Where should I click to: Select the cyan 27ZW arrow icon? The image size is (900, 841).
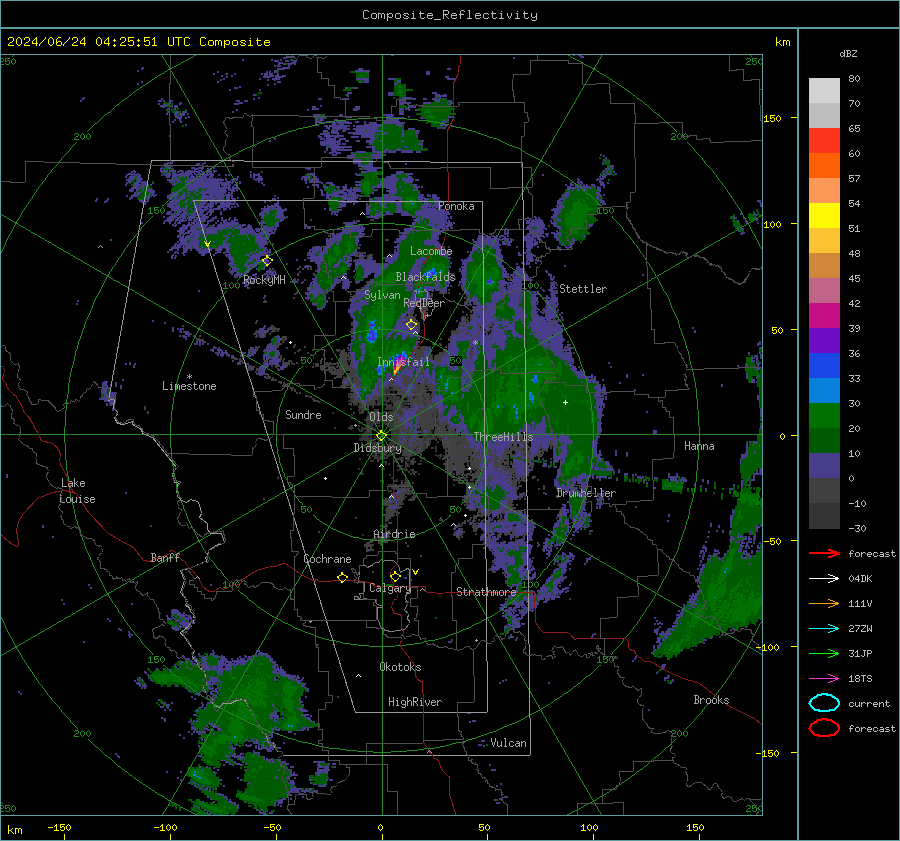coord(824,629)
